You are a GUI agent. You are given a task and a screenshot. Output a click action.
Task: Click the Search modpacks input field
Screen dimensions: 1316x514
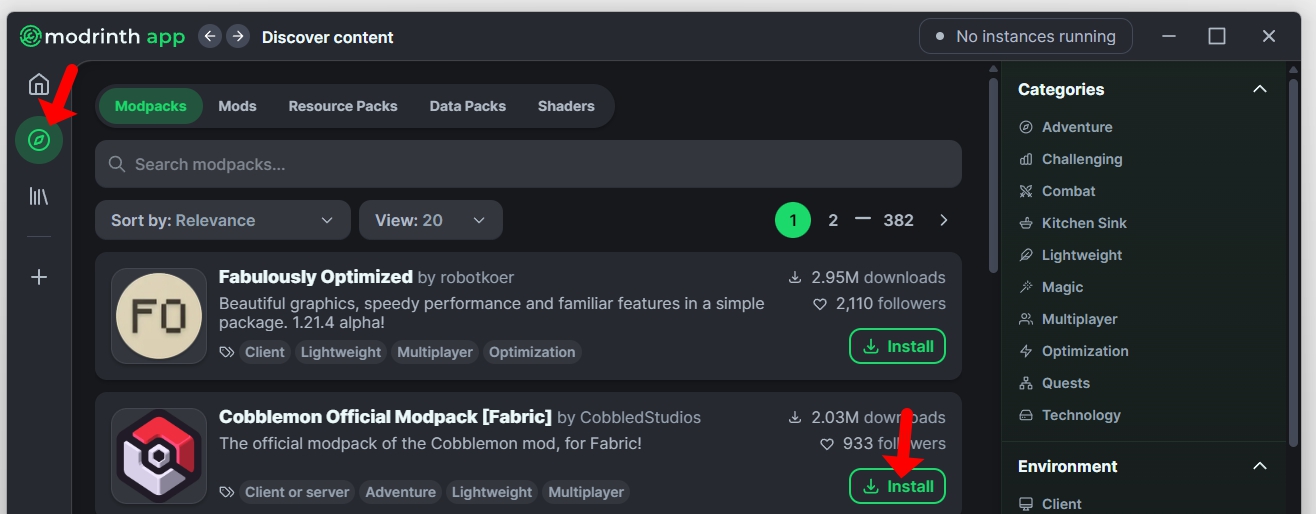click(x=528, y=164)
